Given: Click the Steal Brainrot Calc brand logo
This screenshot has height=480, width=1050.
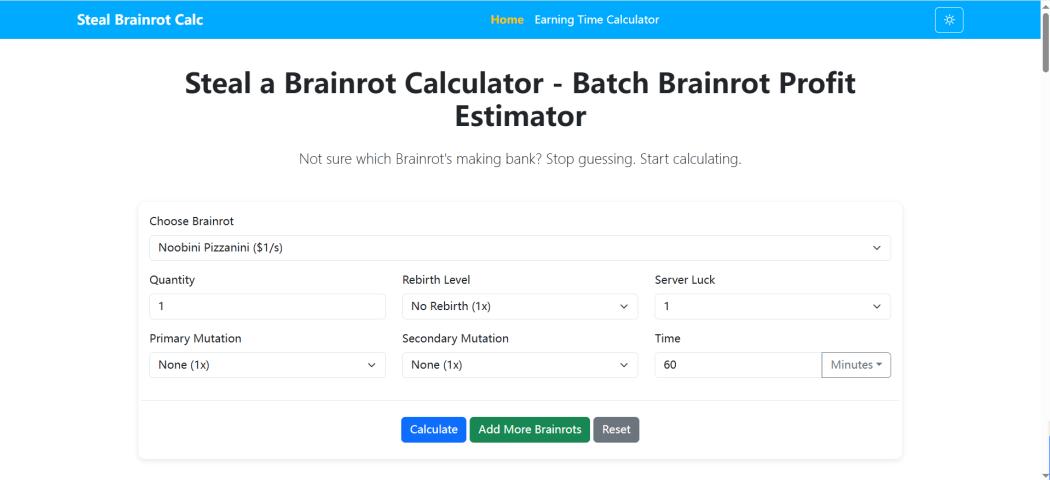Looking at the screenshot, I should tap(140, 20).
